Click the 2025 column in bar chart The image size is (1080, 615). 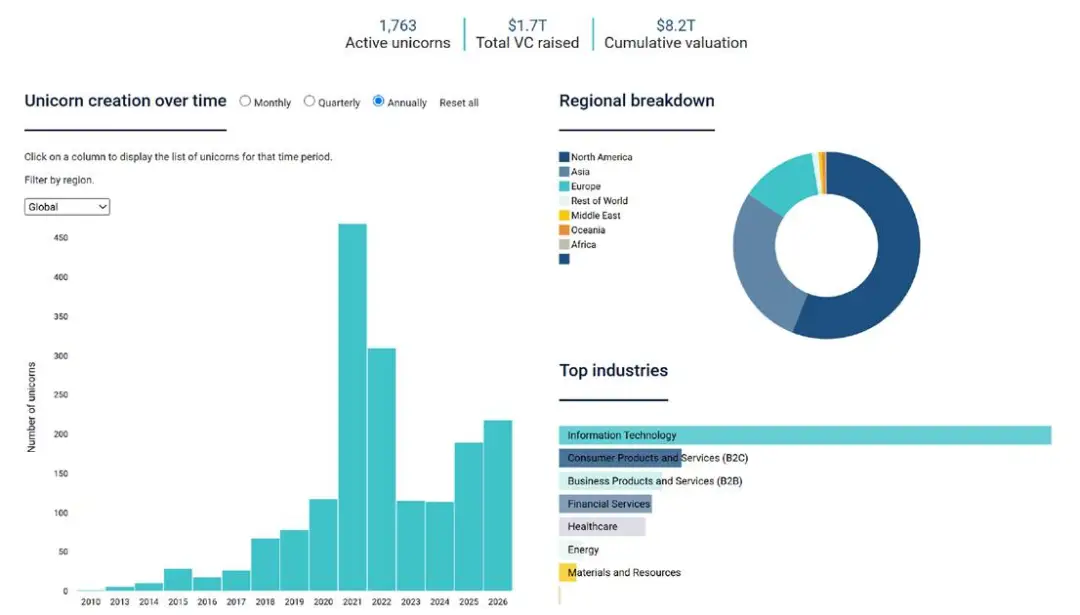pyautogui.click(x=469, y=517)
